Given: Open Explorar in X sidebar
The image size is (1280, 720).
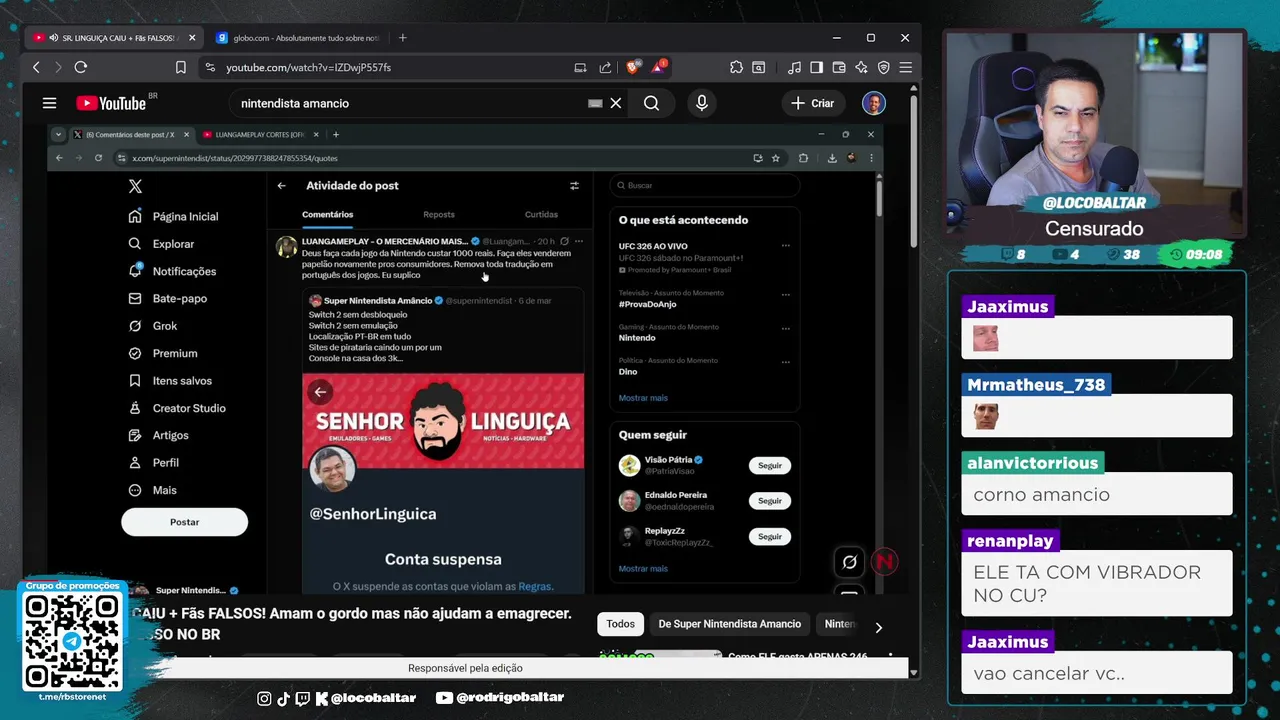Looking at the screenshot, I should [160, 244].
